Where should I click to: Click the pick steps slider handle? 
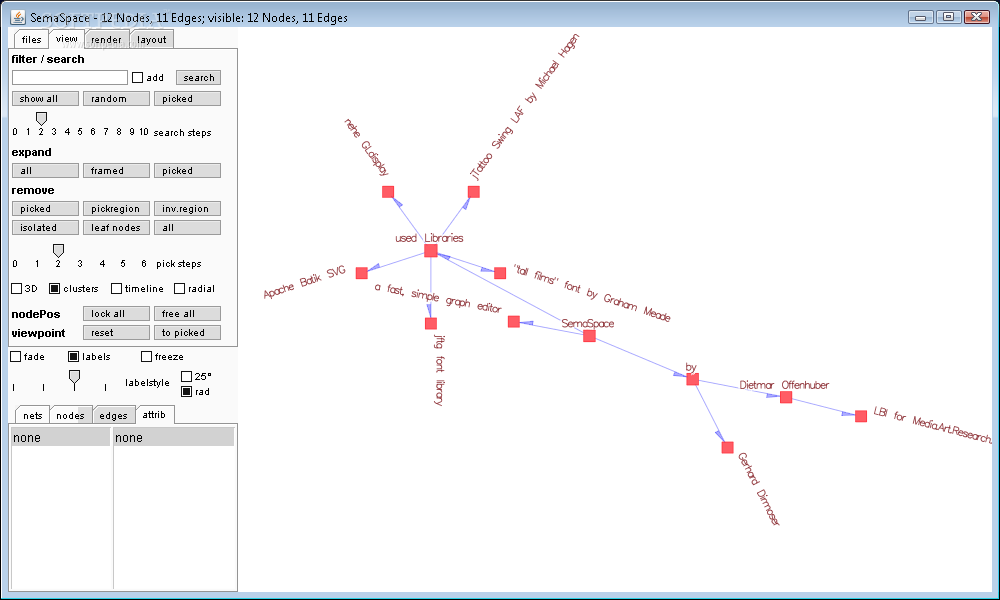[58, 250]
